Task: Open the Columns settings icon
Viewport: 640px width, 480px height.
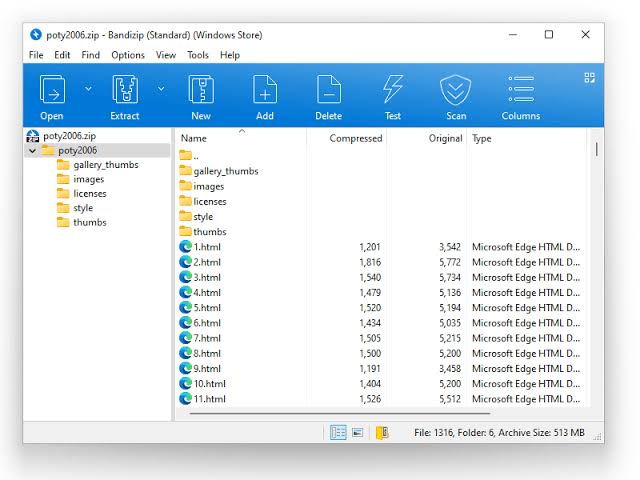Action: click(x=521, y=89)
